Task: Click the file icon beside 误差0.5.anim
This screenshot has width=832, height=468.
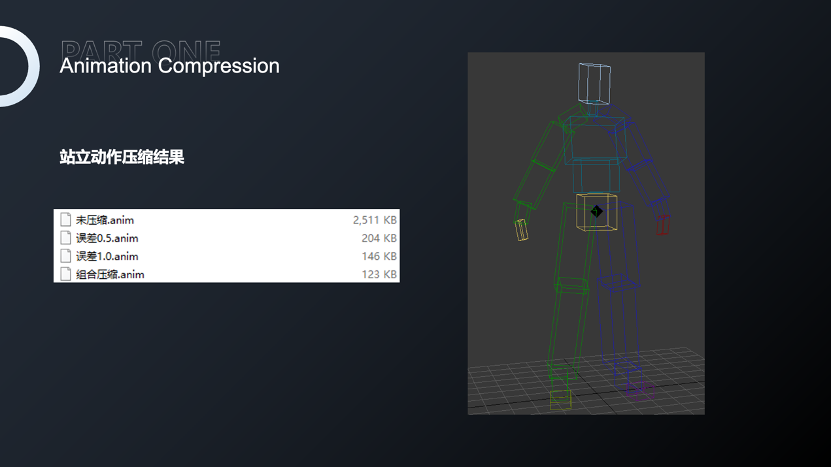Action: (x=66, y=238)
